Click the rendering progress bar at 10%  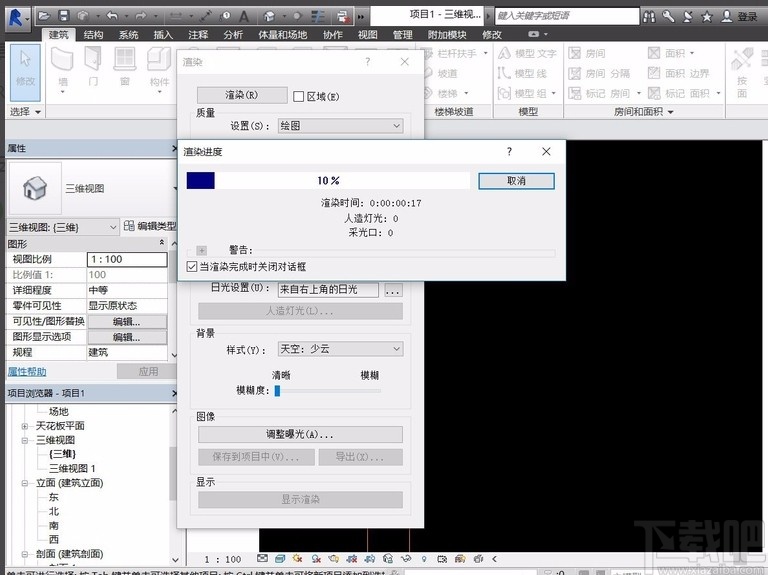point(328,180)
